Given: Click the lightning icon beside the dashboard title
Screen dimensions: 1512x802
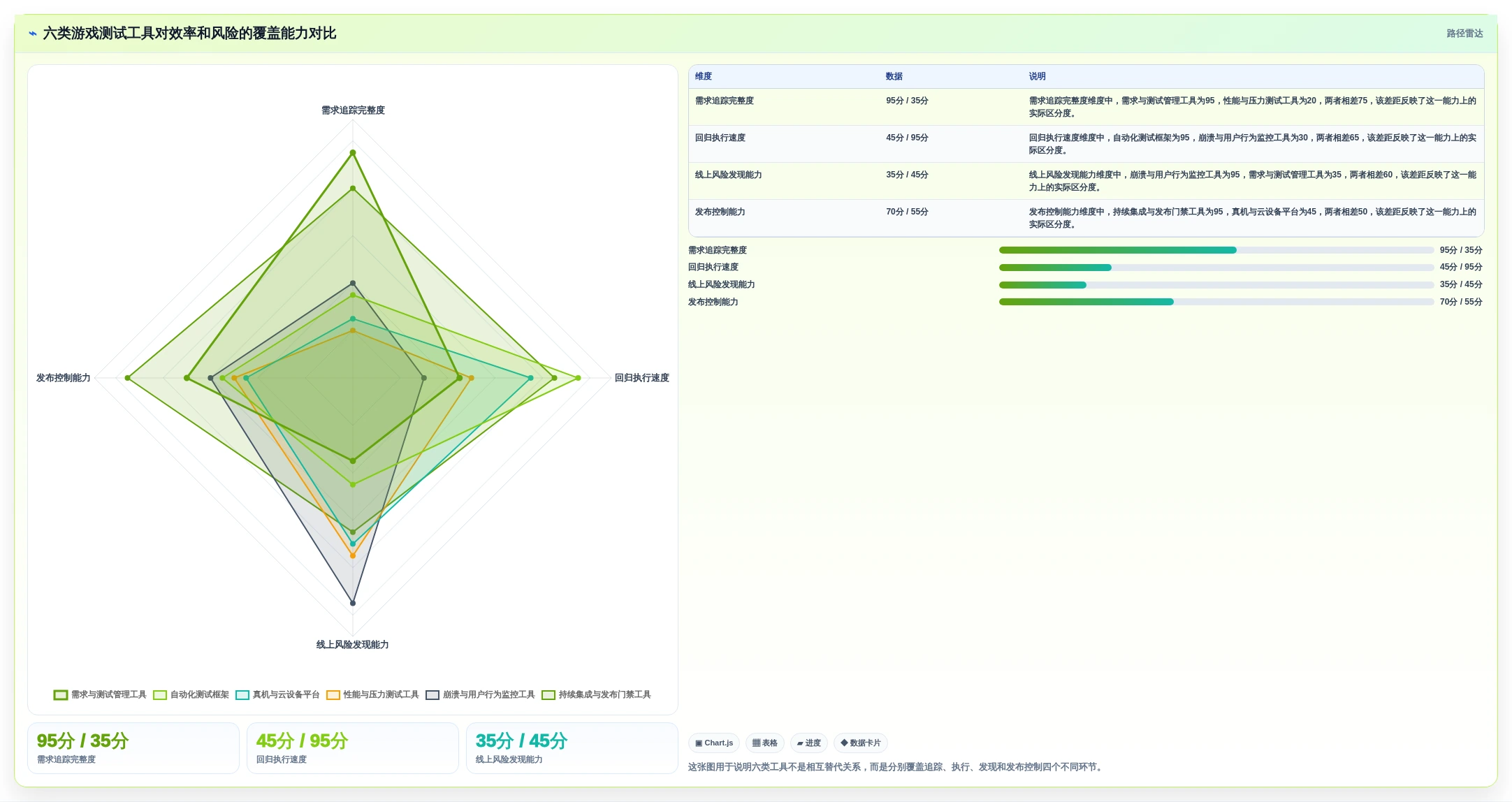Looking at the screenshot, I should coord(33,34).
